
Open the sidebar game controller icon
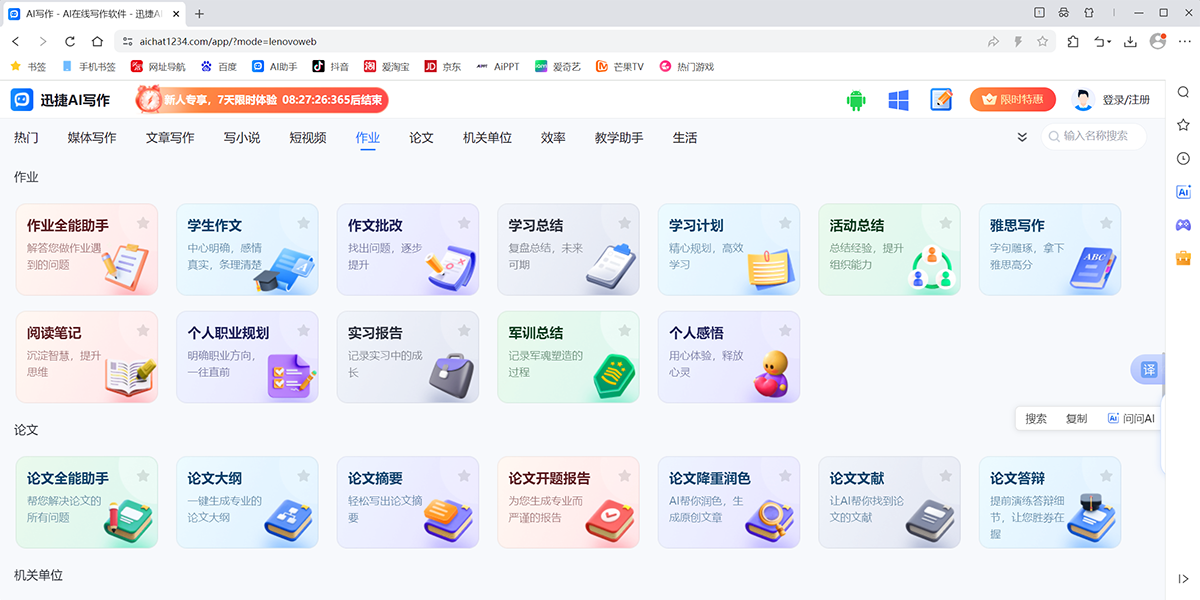tap(1183, 224)
